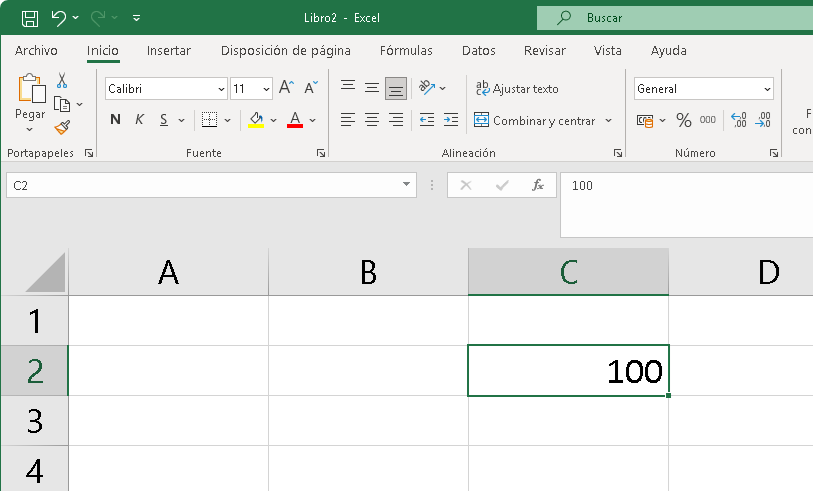
Task: Toggle italic K formatting
Action: (x=139, y=120)
